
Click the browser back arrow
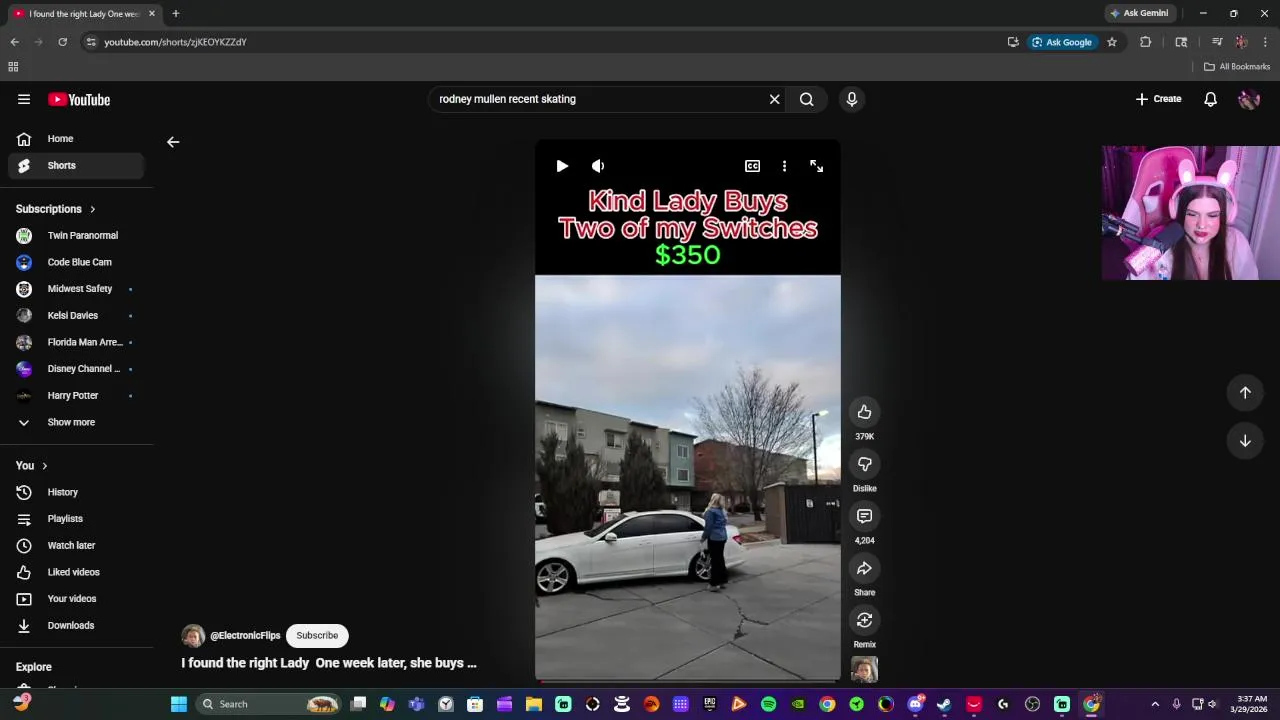(14, 42)
